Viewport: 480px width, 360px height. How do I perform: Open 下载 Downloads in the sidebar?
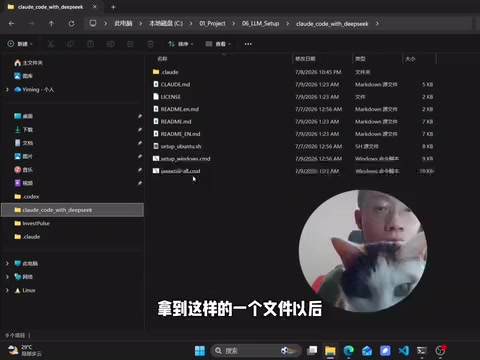(23, 129)
